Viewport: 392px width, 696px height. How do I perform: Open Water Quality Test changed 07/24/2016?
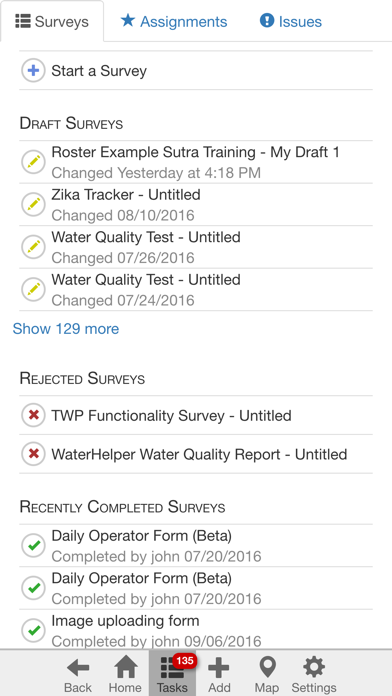click(x=196, y=290)
